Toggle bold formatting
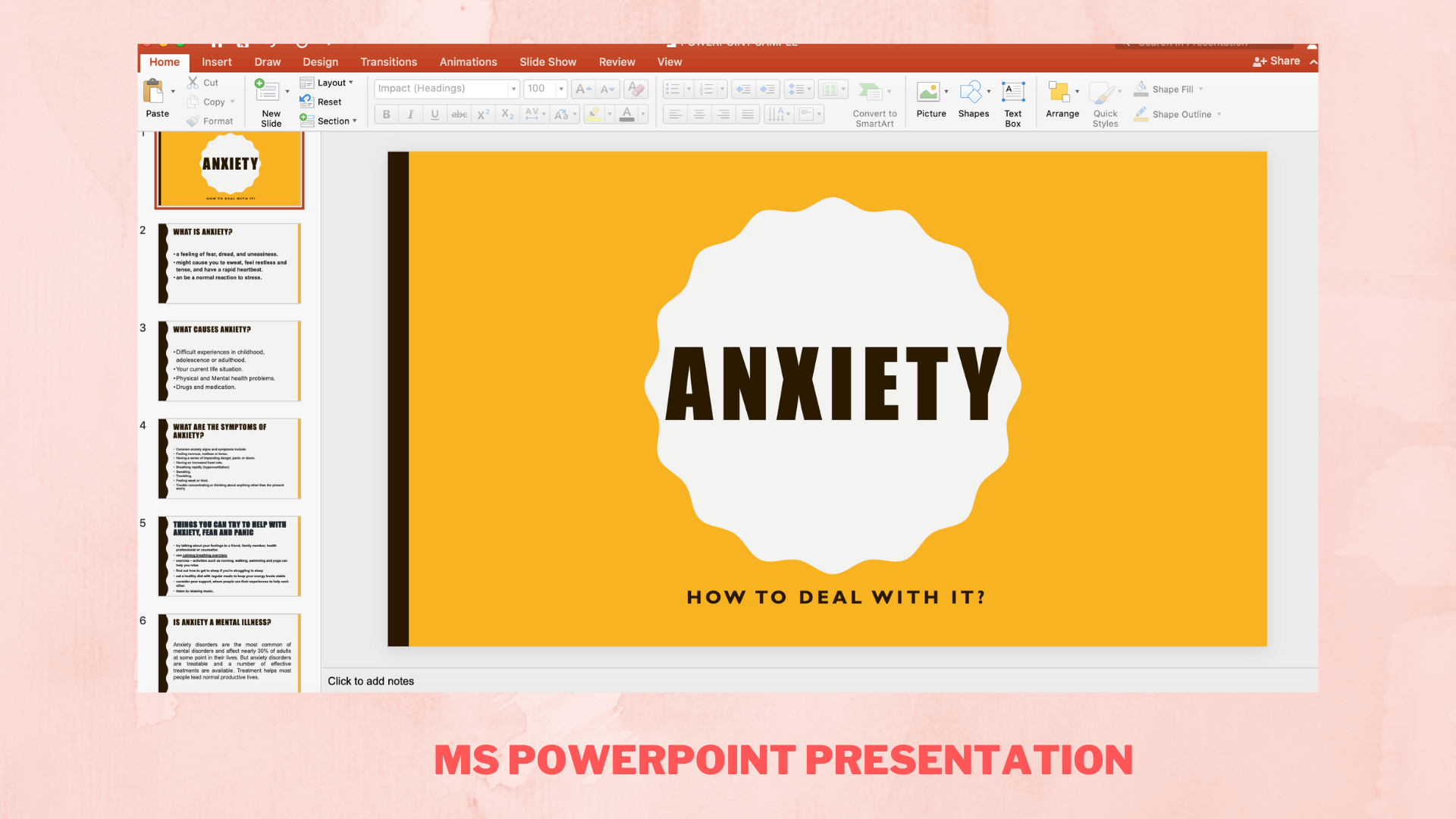 pyautogui.click(x=387, y=115)
